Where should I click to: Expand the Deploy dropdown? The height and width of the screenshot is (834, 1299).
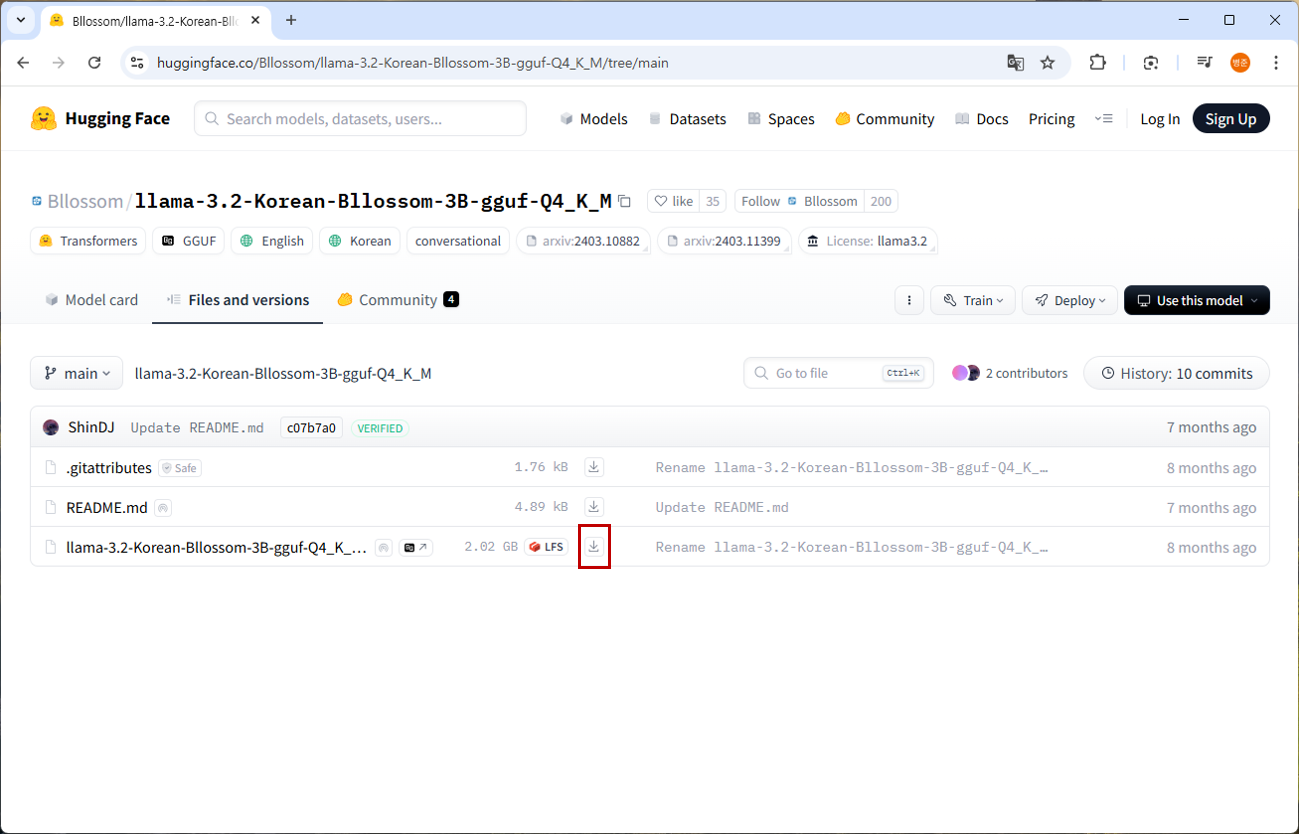1069,300
